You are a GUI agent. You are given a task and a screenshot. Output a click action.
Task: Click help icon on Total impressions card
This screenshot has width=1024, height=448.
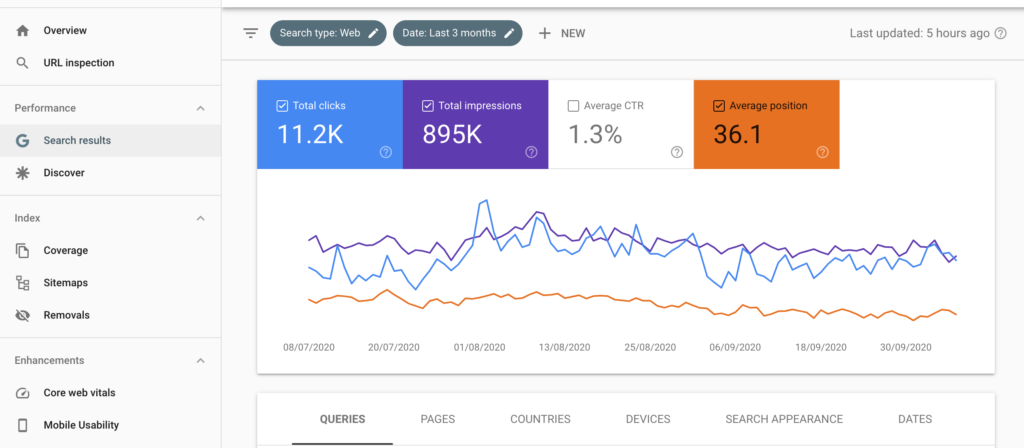(531, 152)
